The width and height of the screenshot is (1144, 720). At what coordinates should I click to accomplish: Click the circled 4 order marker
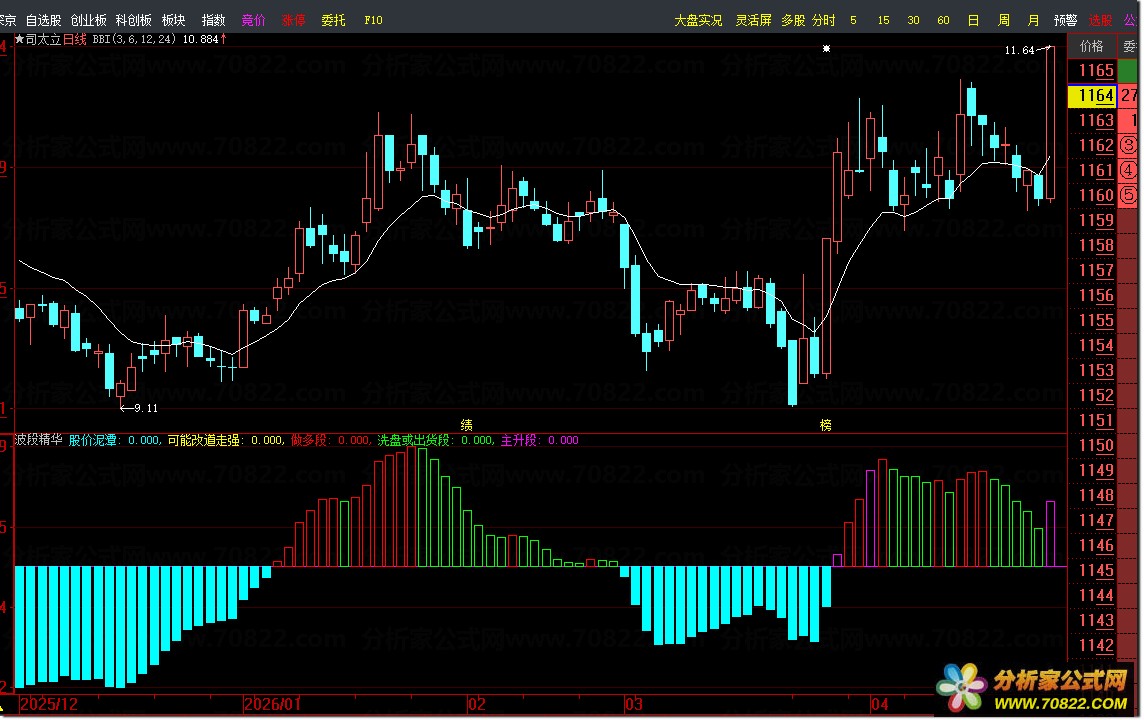click(1128, 171)
